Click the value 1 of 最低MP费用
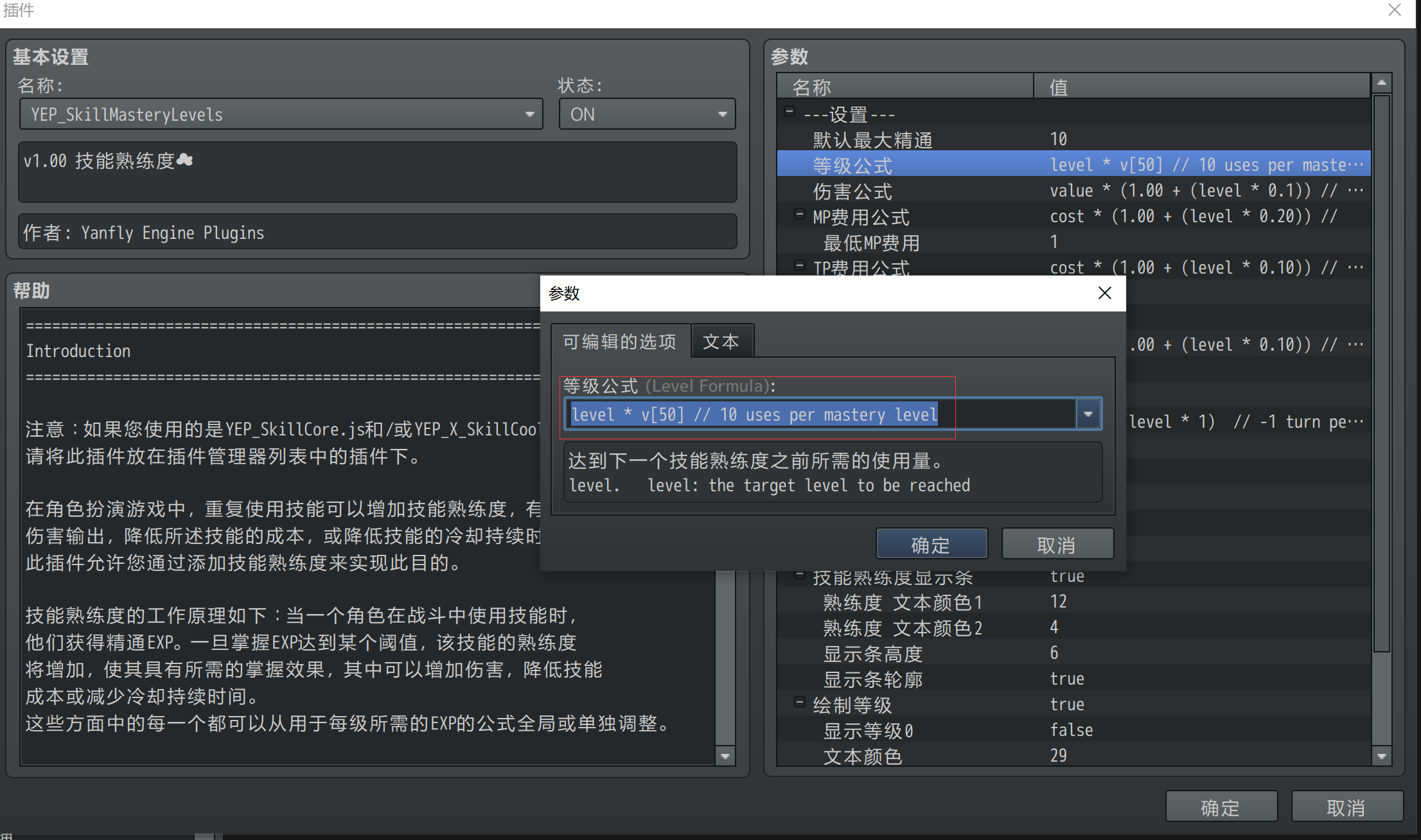This screenshot has width=1421, height=840. coord(1054,241)
